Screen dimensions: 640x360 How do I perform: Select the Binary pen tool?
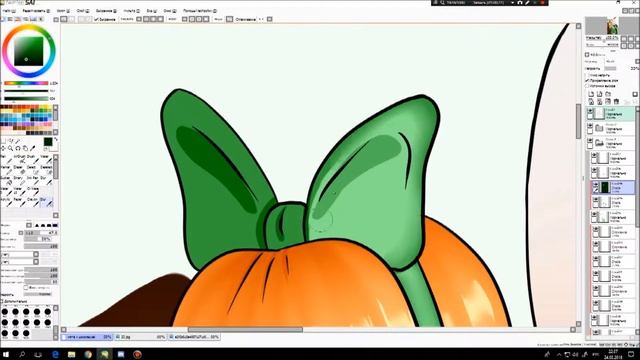[19, 180]
